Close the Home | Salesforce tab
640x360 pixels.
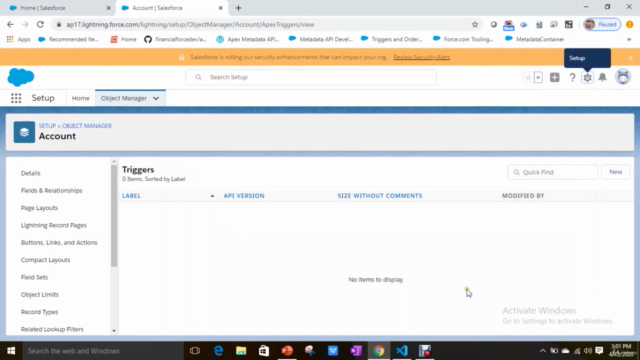pyautogui.click(x=109, y=8)
